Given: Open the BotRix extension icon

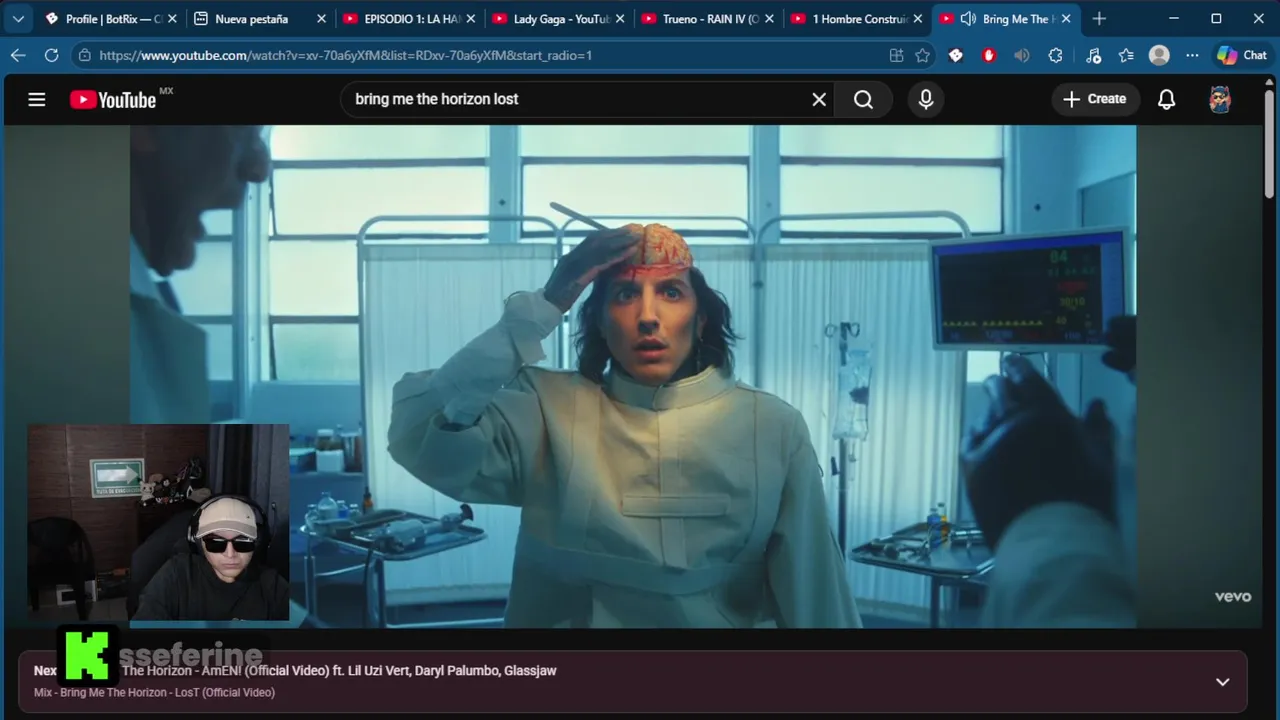Looking at the screenshot, I should click(x=956, y=55).
